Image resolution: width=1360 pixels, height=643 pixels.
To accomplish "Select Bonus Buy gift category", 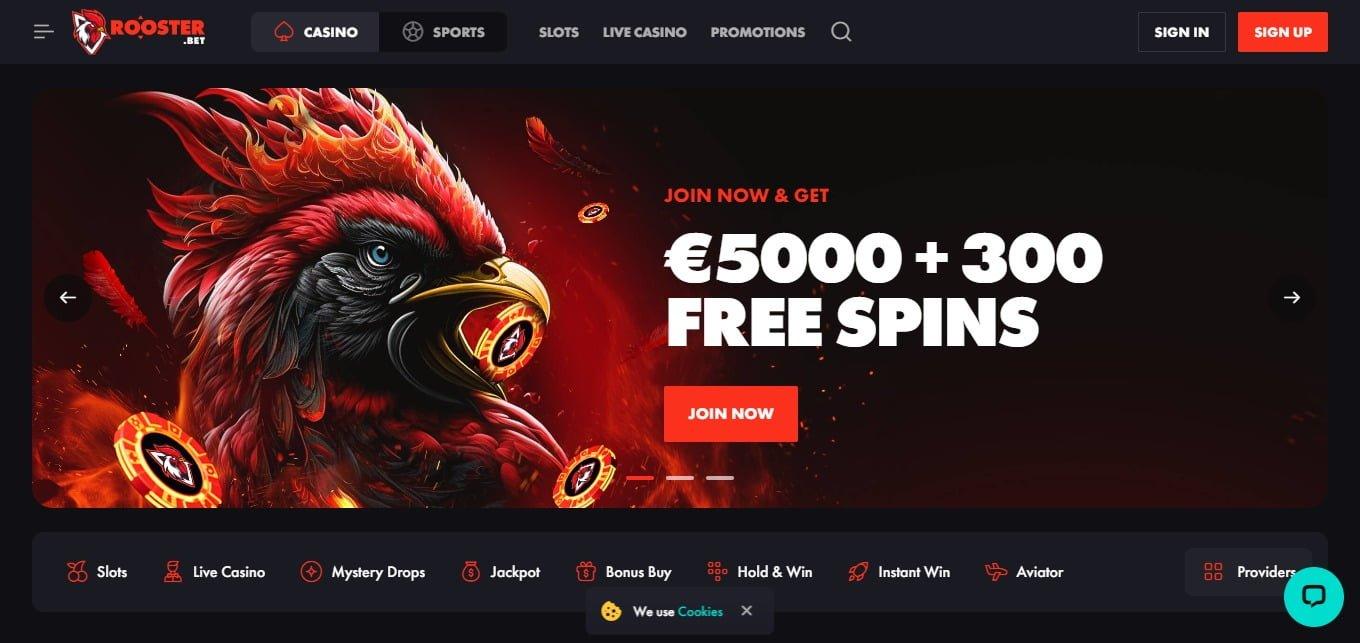I will 623,572.
